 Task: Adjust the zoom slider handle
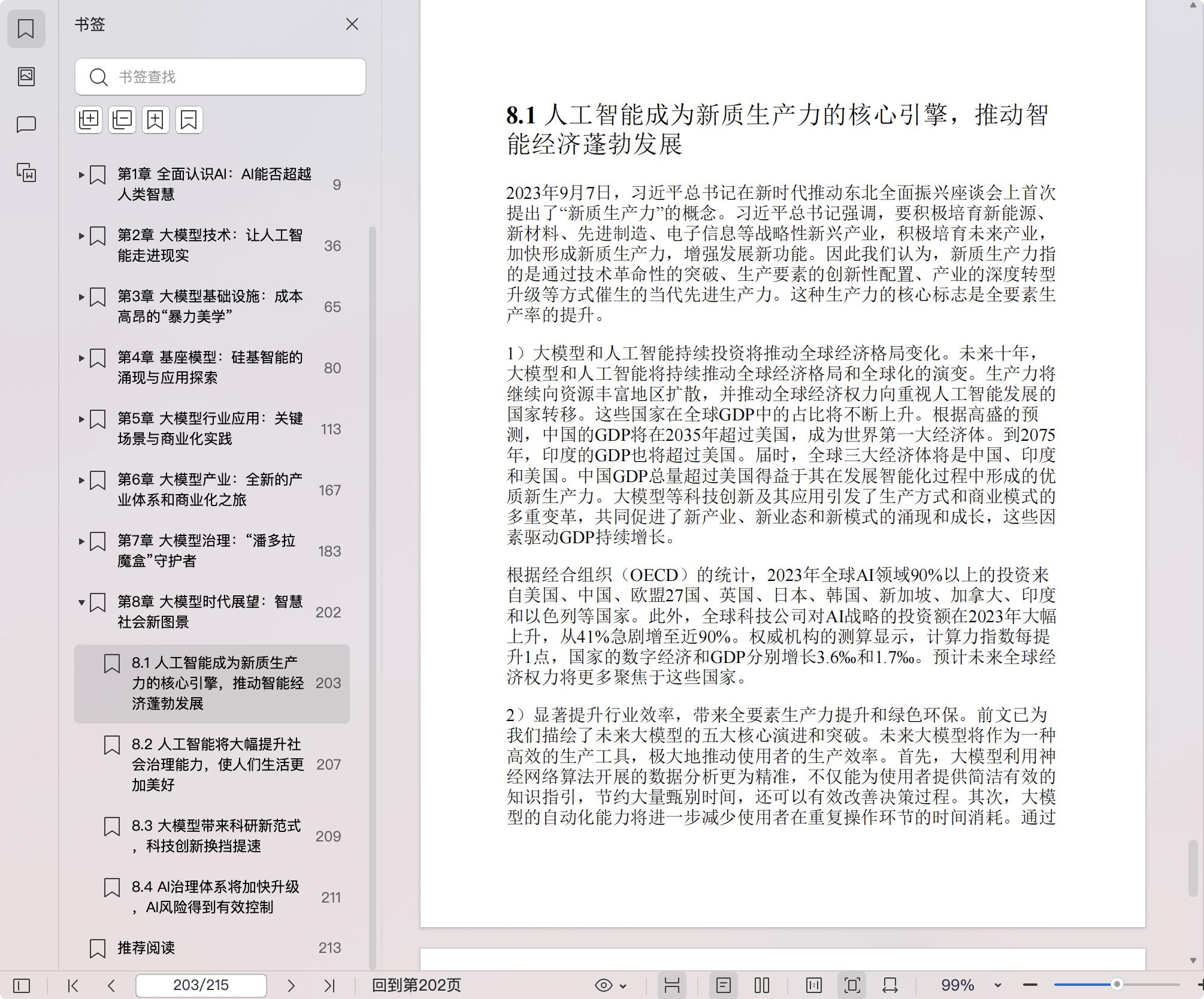click(1117, 985)
